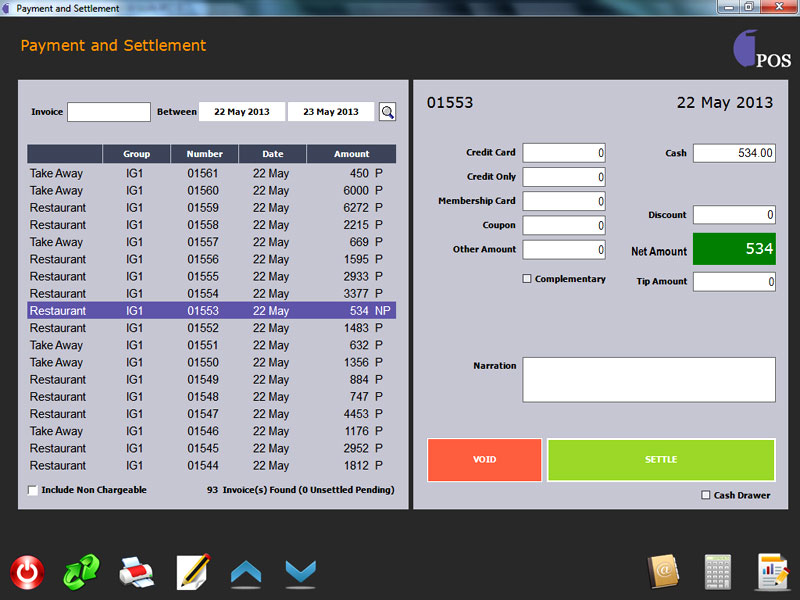This screenshot has height=600, width=800.
Task: Open the report chart icon
Action: coord(772,572)
